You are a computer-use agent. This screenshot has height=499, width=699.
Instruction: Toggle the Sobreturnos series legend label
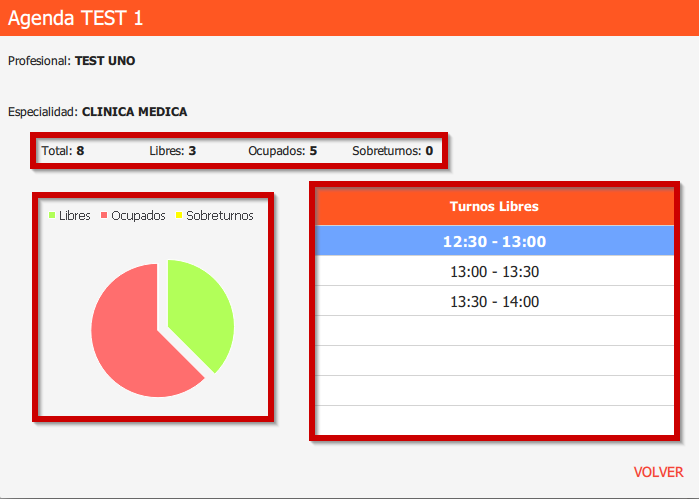click(x=219, y=216)
